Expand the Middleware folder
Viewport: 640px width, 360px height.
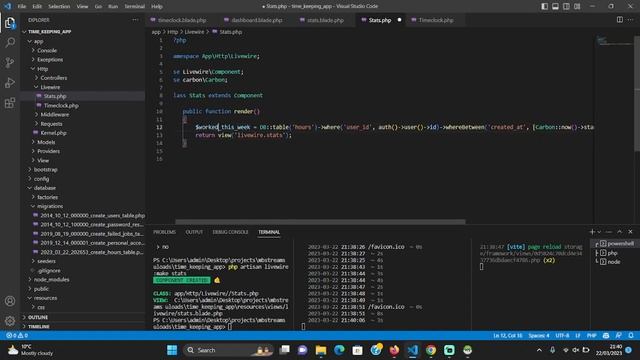click(x=55, y=115)
